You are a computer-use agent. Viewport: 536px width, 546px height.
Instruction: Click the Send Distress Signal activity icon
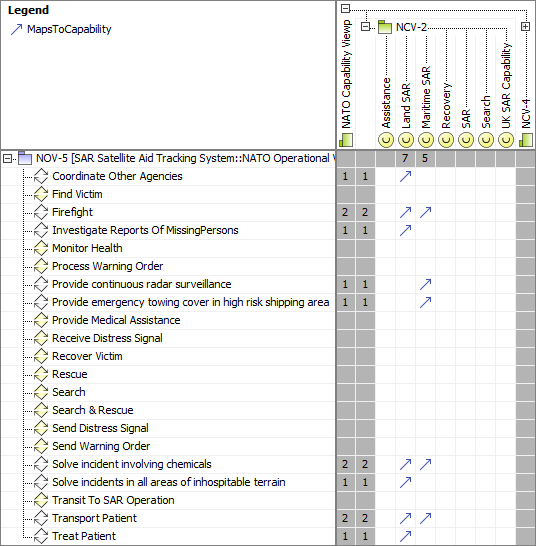[x=41, y=428]
